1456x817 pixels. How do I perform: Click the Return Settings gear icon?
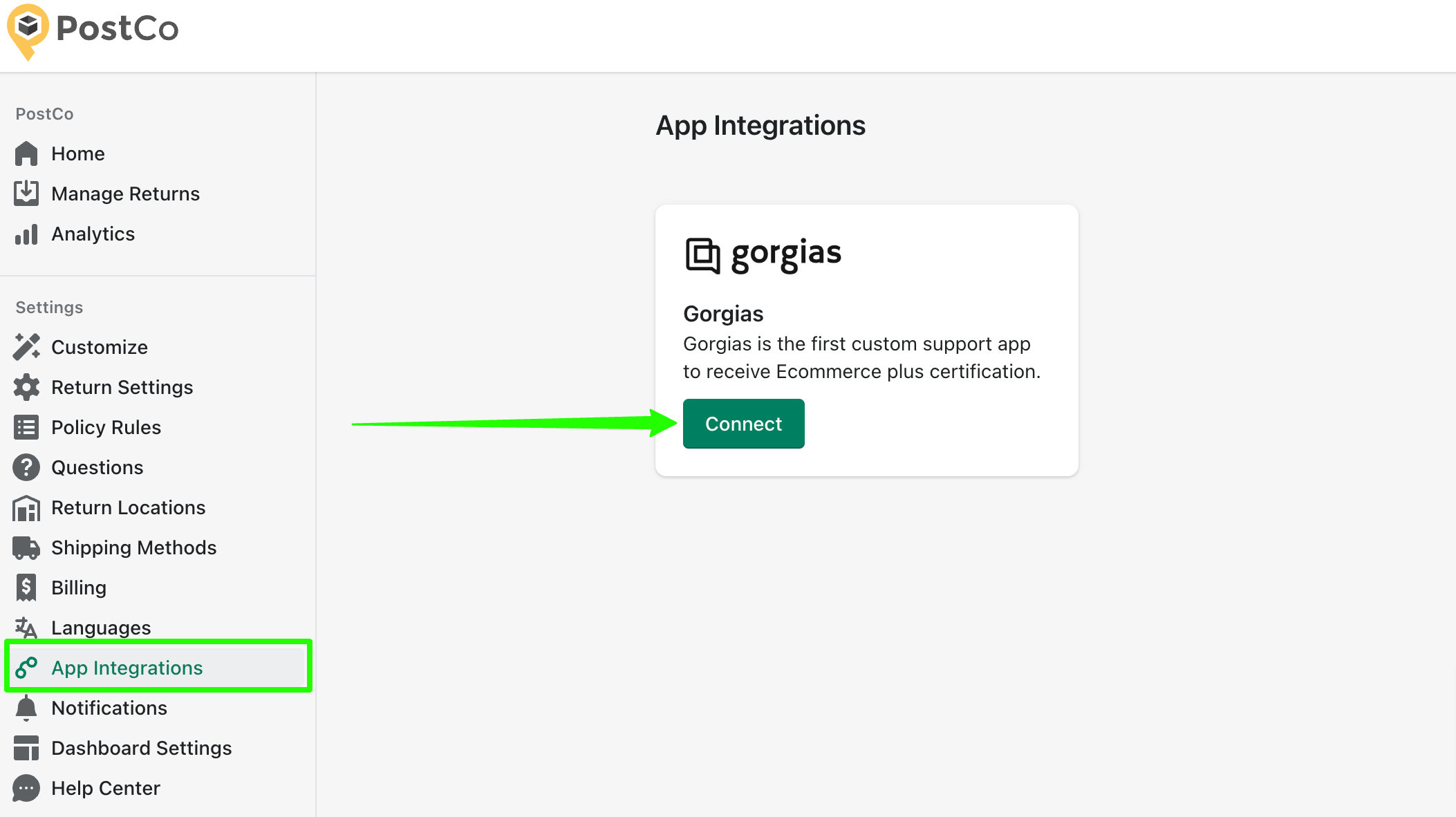(x=26, y=387)
